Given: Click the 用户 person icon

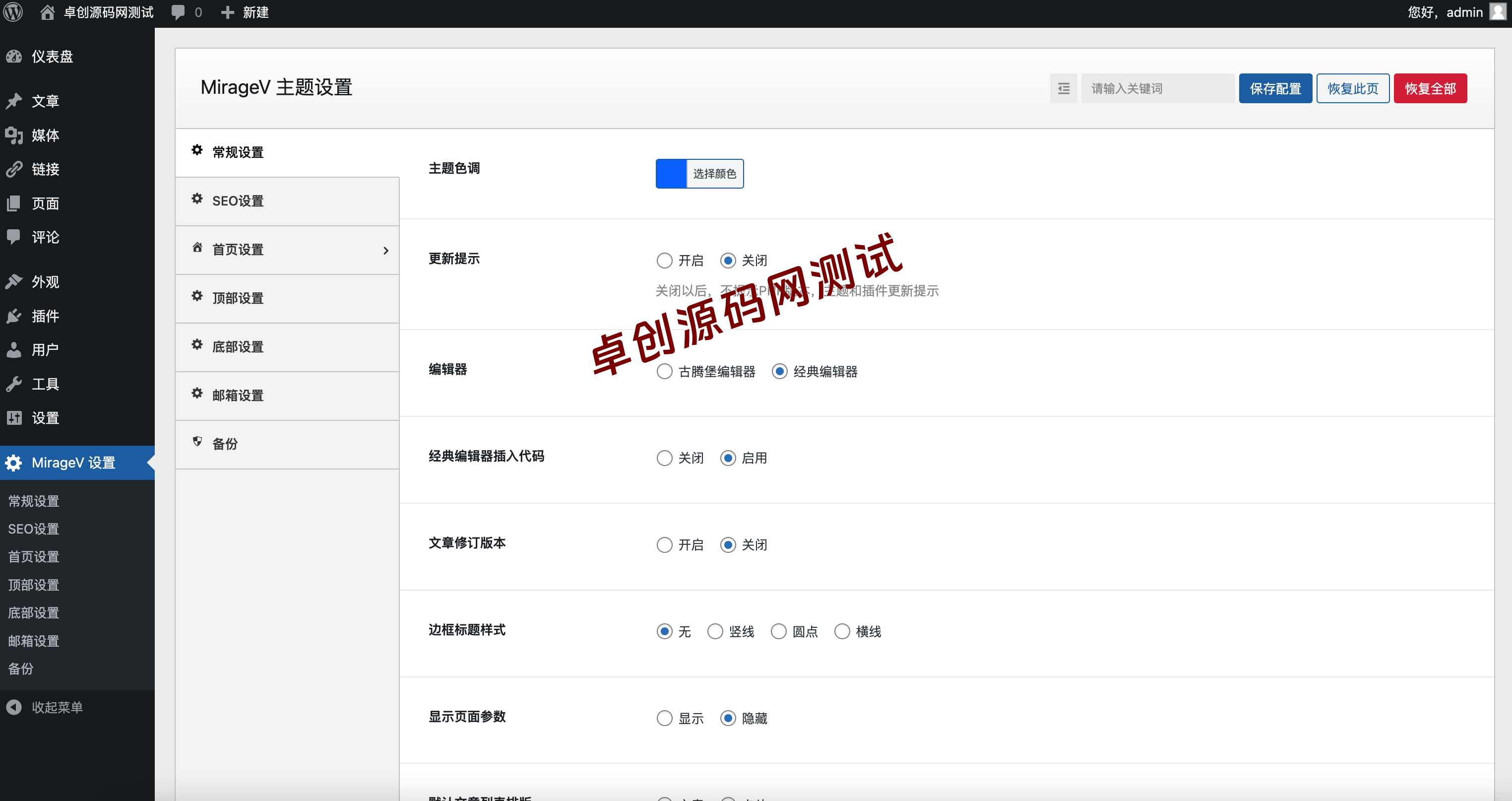Looking at the screenshot, I should pos(14,350).
